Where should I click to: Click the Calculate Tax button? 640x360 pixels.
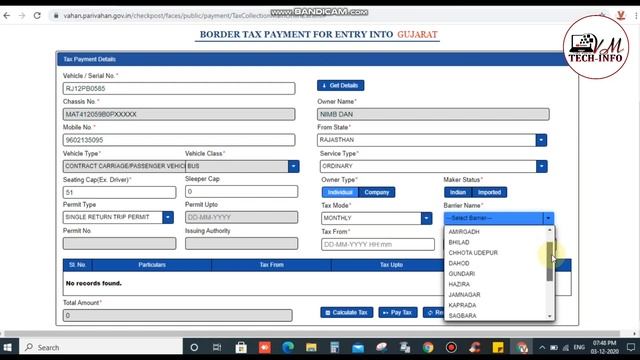347,313
